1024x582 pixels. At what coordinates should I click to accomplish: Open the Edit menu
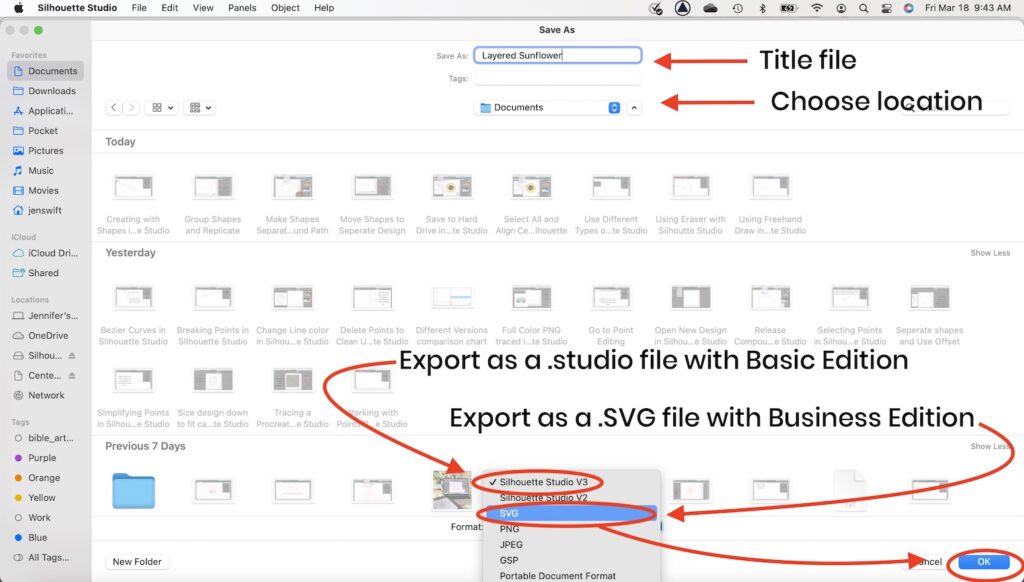(170, 8)
